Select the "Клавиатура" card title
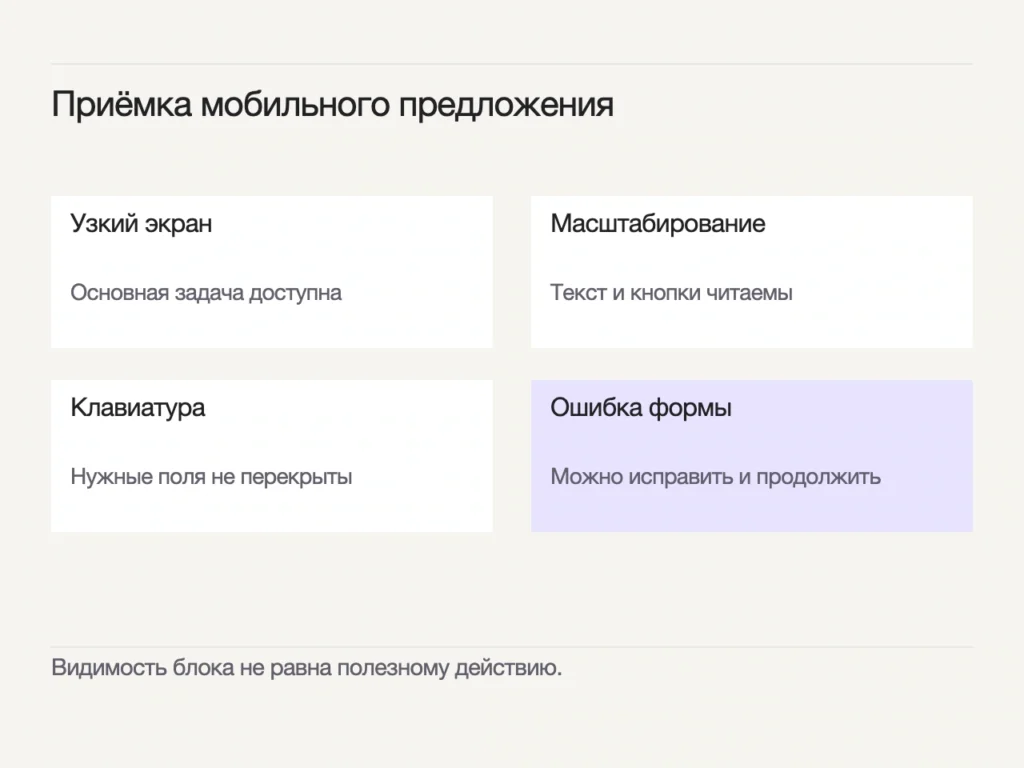The height and width of the screenshot is (768, 1024). [x=138, y=408]
